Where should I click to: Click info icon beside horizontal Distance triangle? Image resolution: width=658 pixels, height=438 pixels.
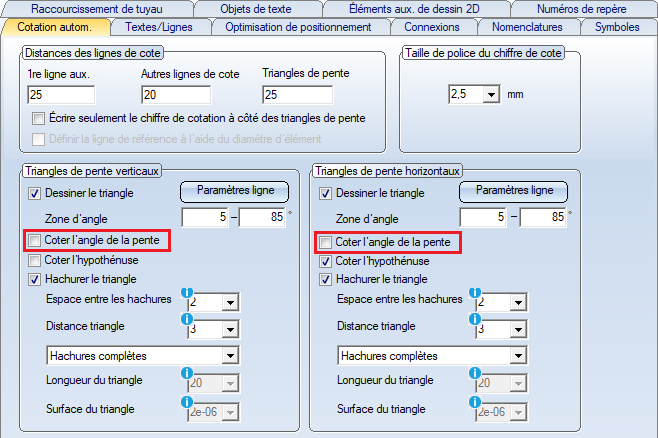475,319
